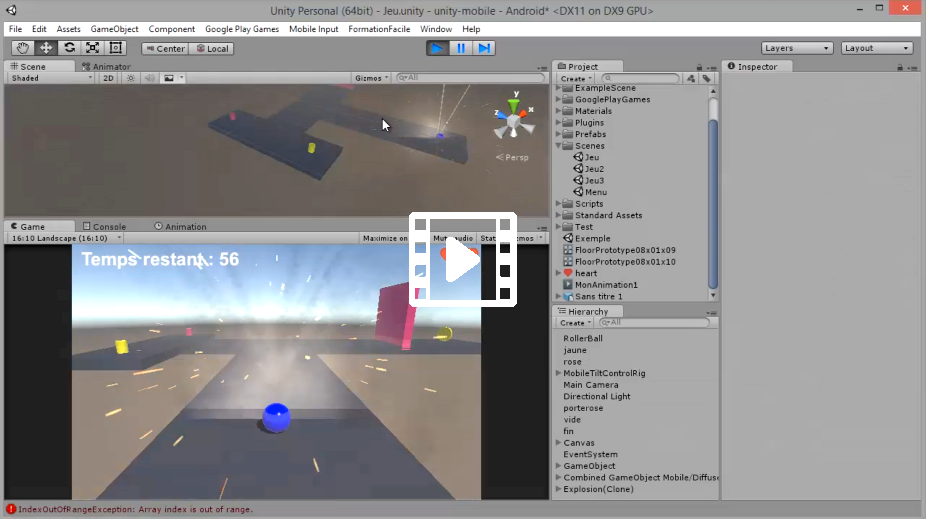Open the Shaded draw mode dropdown
Image resolution: width=926 pixels, height=519 pixels.
pyautogui.click(x=50, y=78)
